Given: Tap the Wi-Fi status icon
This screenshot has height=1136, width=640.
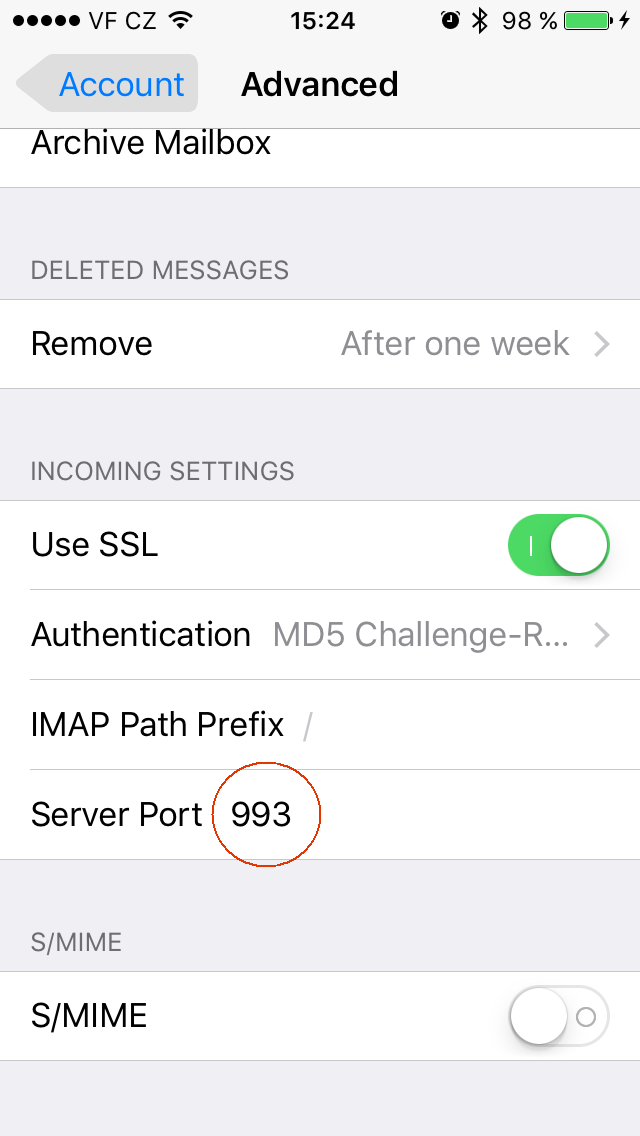Looking at the screenshot, I should click(x=180, y=20).
